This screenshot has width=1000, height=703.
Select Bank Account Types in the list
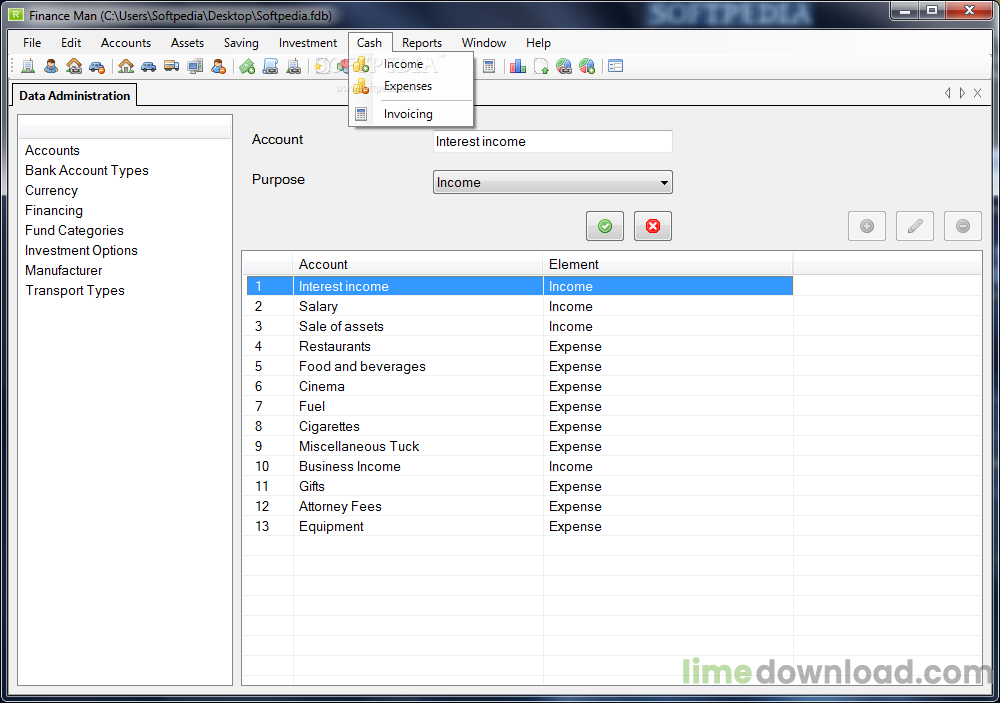[x=87, y=170]
